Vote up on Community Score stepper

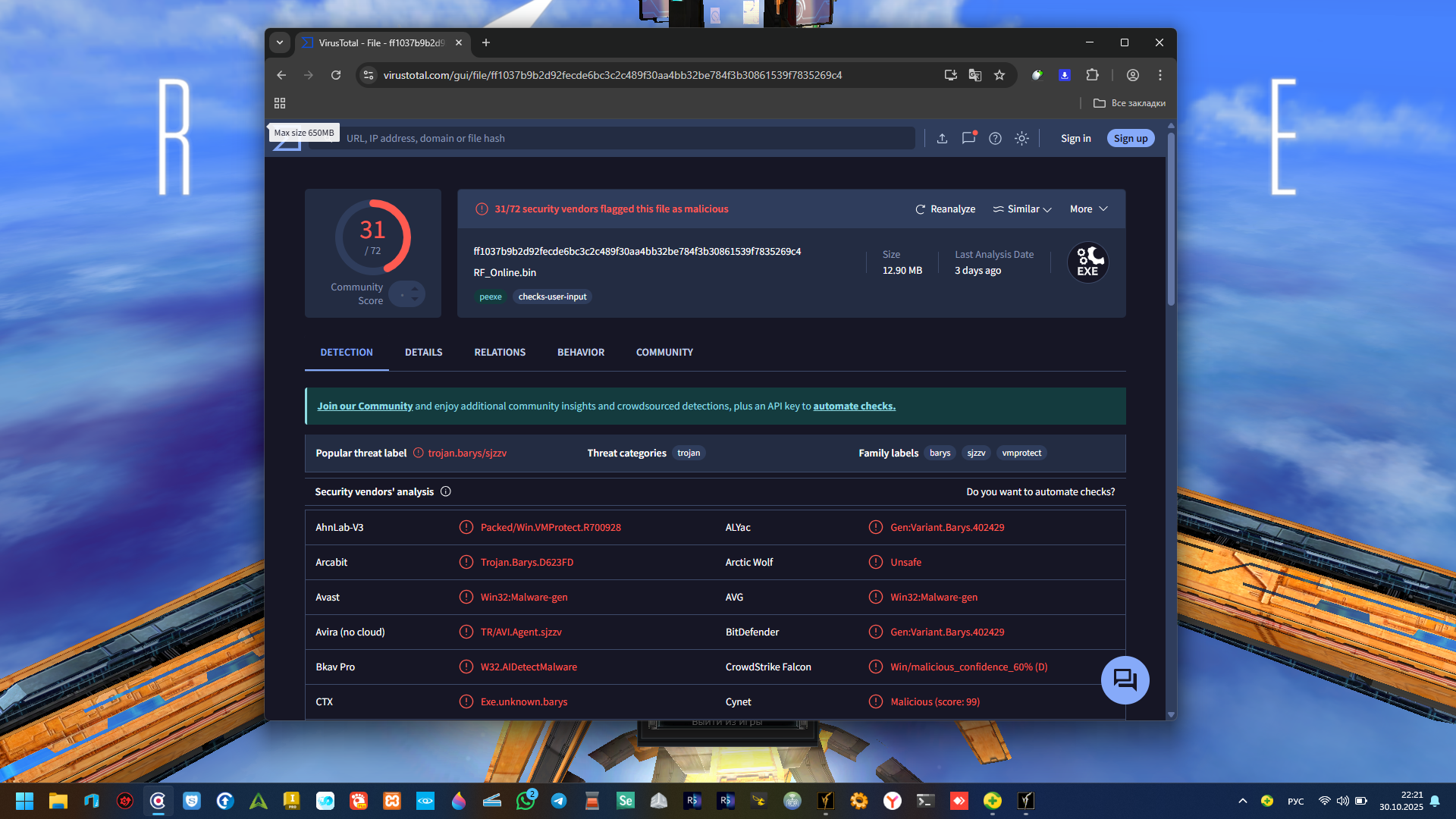click(415, 288)
